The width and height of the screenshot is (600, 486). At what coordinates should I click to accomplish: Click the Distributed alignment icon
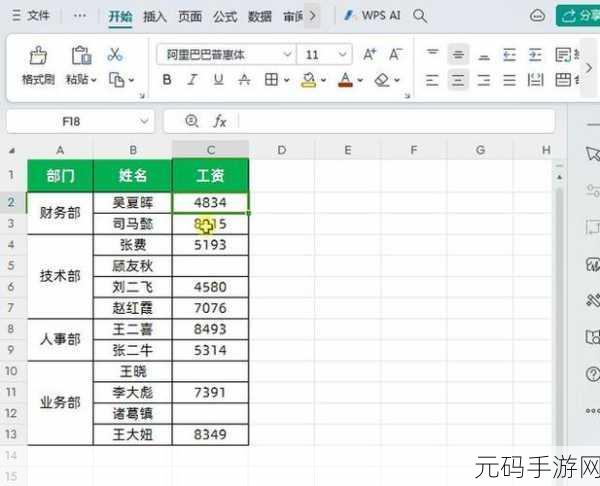[535, 80]
